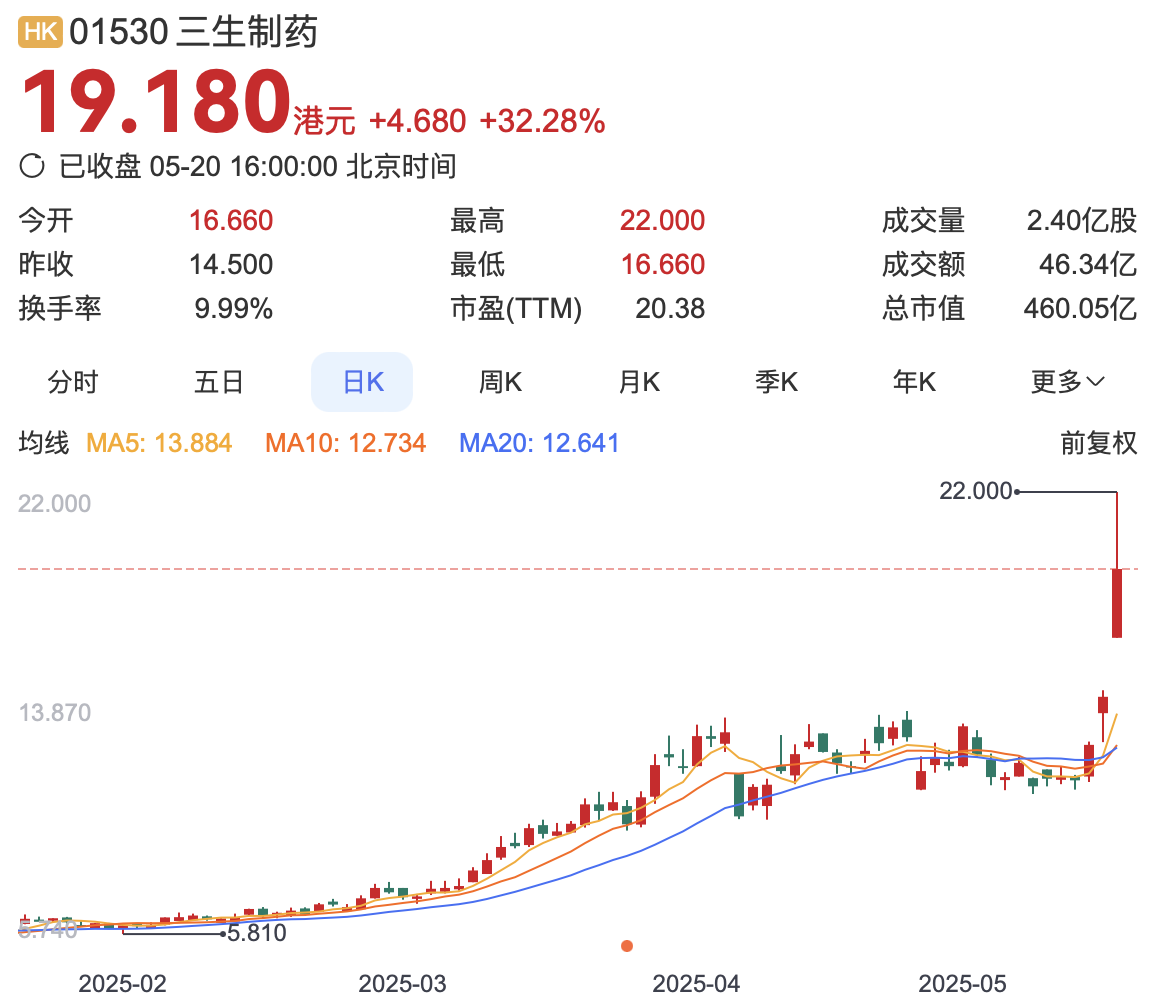The image size is (1156, 1004).
Task: Click the 2025-05 date axis label
Action: (962, 984)
